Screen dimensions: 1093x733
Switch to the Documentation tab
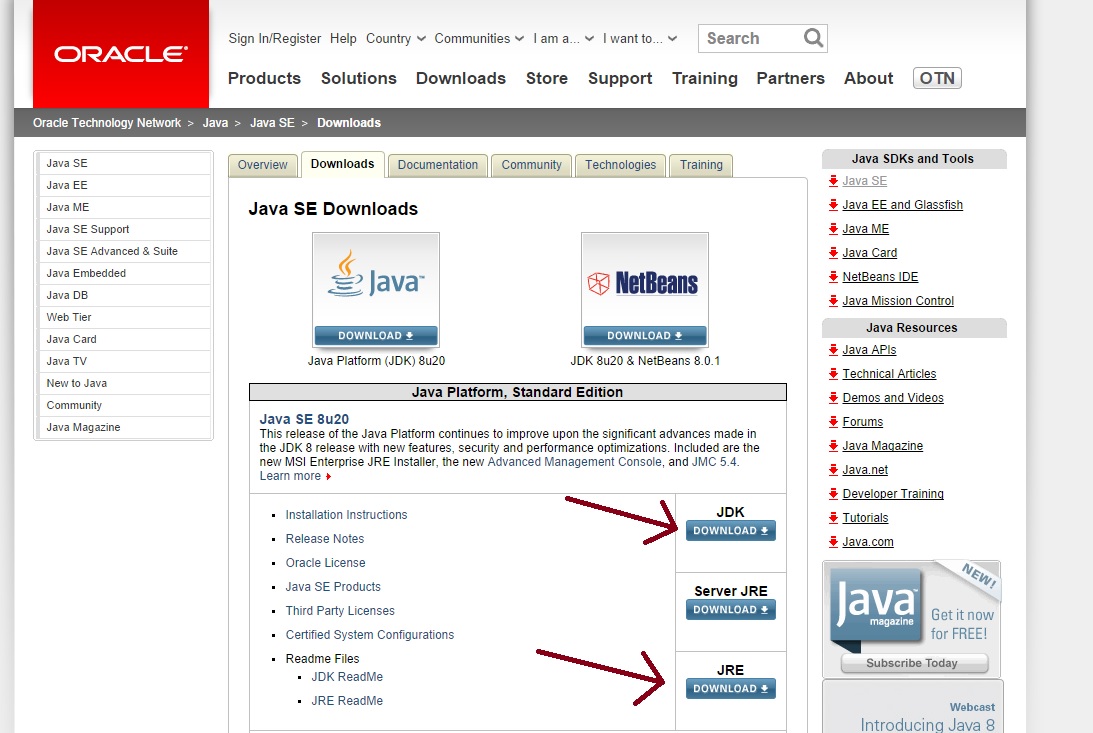pyautogui.click(x=438, y=165)
